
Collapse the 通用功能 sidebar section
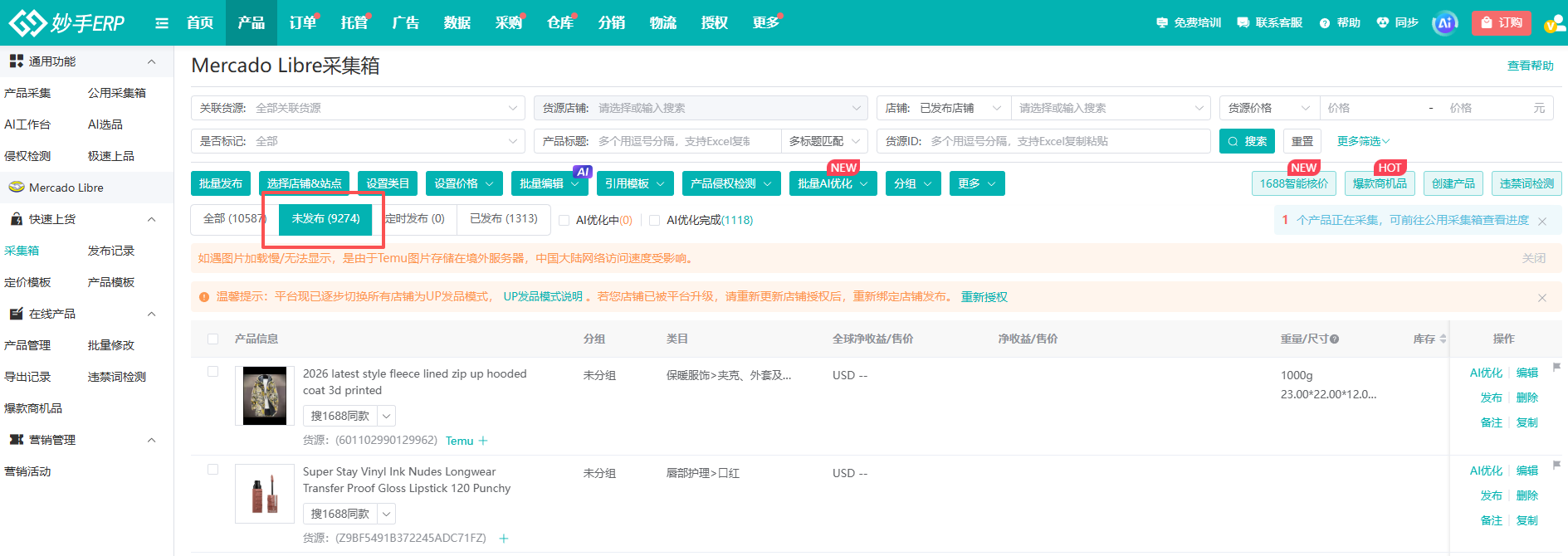[151, 61]
